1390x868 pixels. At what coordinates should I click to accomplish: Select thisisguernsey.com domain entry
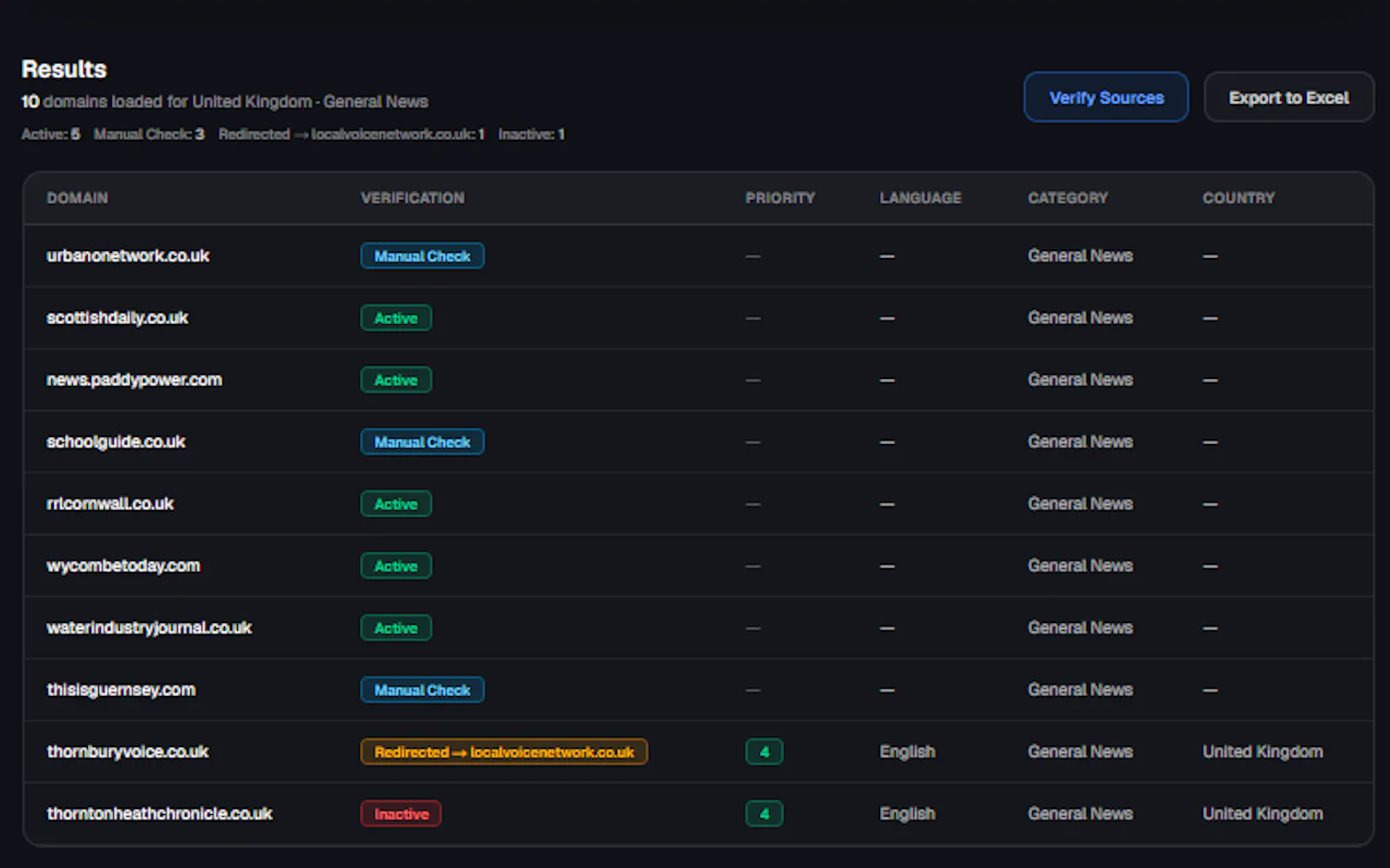(x=121, y=690)
